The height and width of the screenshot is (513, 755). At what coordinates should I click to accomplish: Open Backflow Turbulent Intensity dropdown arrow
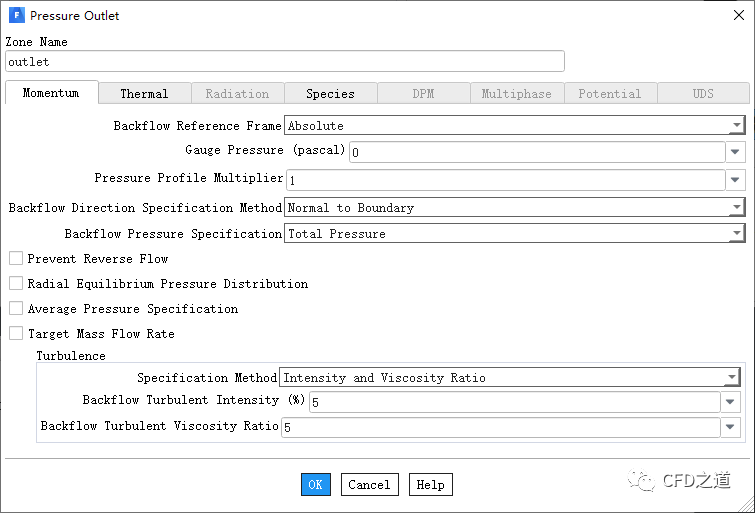[x=732, y=402]
